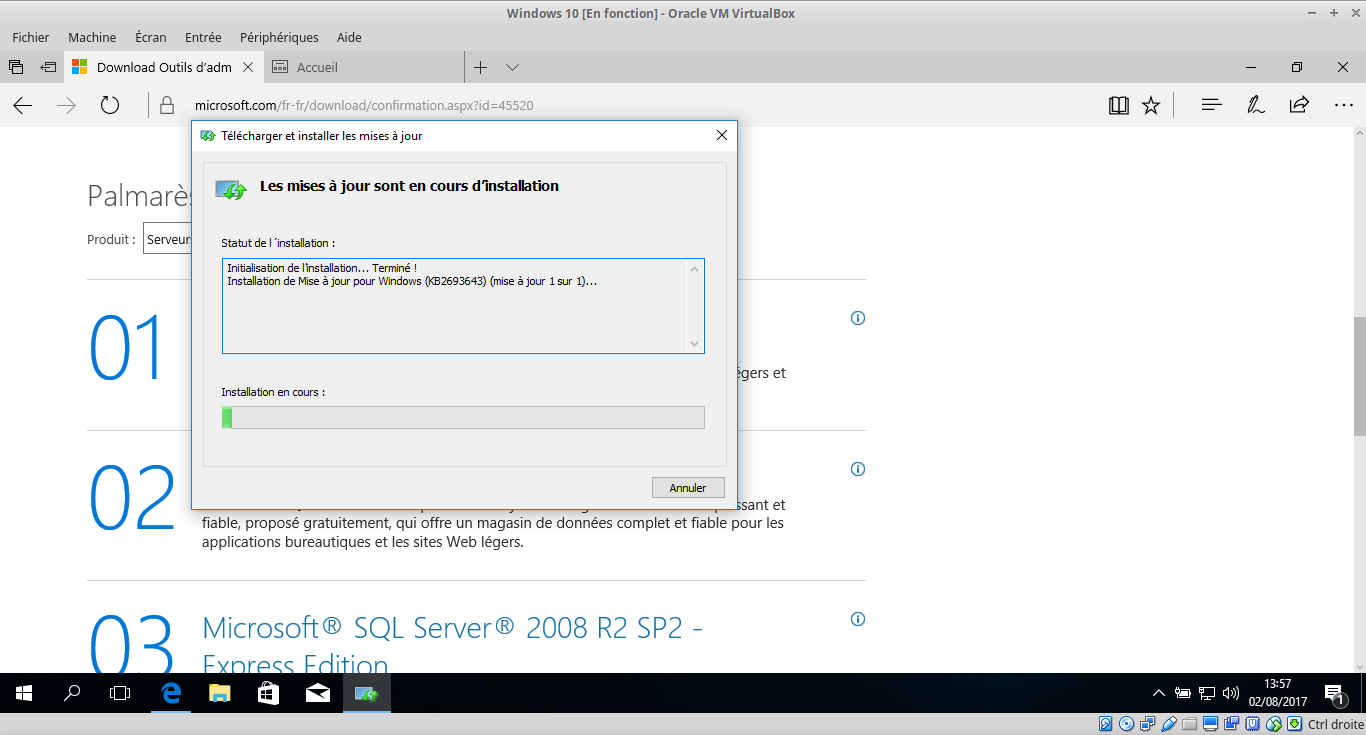
Task: Open Microsoft SQL Server 2008 R2 SP2 link
Action: (452, 645)
